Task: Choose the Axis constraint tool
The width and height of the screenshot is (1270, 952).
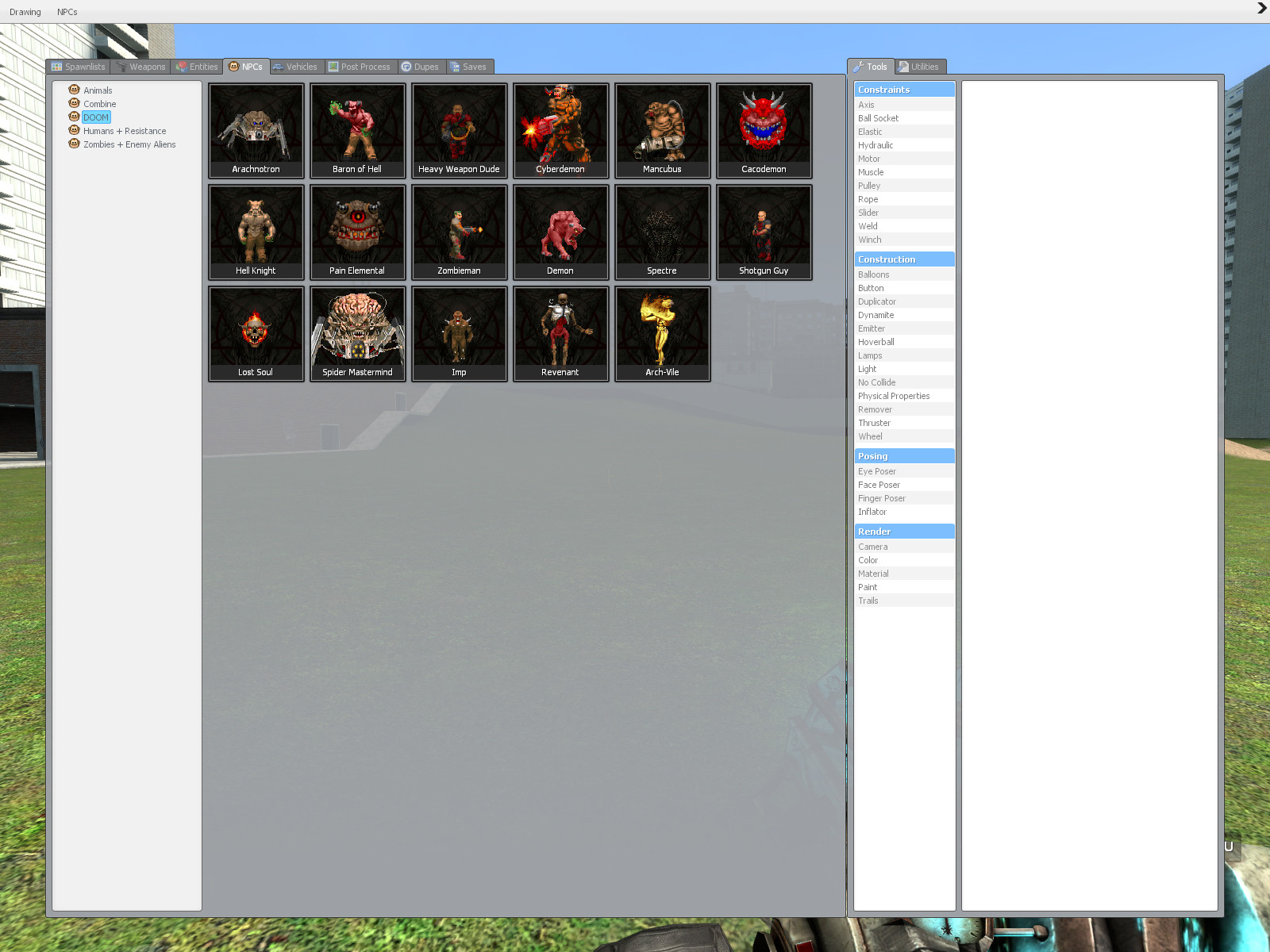Action: coord(905,105)
